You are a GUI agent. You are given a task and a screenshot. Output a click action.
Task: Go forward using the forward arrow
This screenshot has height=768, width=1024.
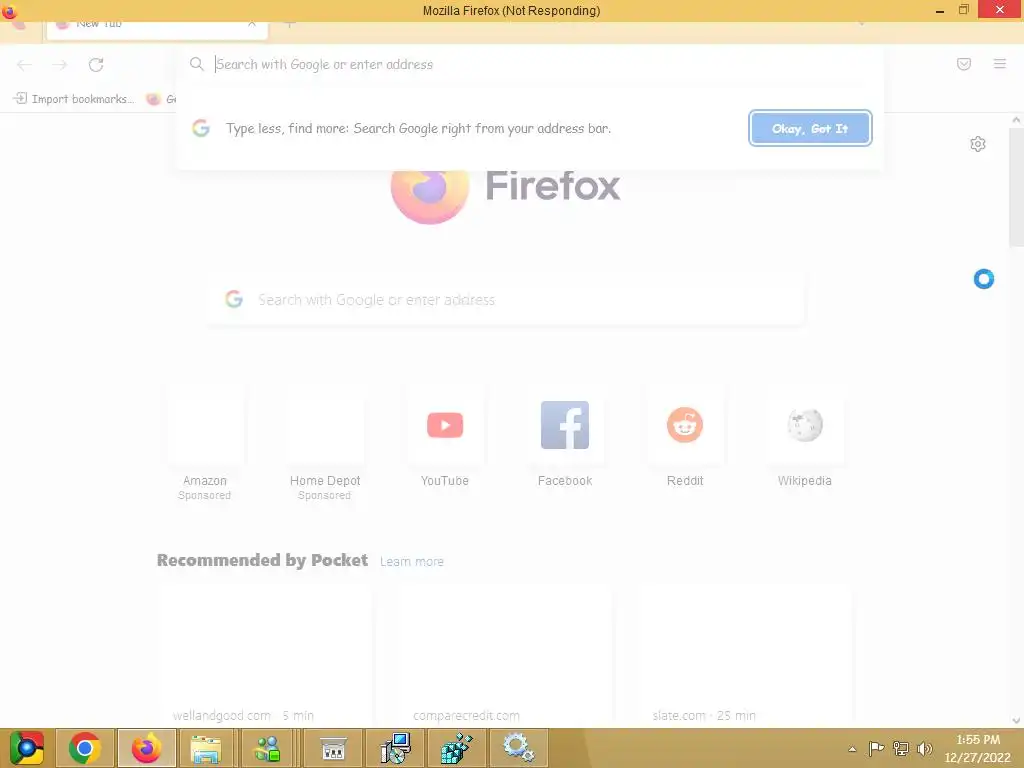(59, 65)
